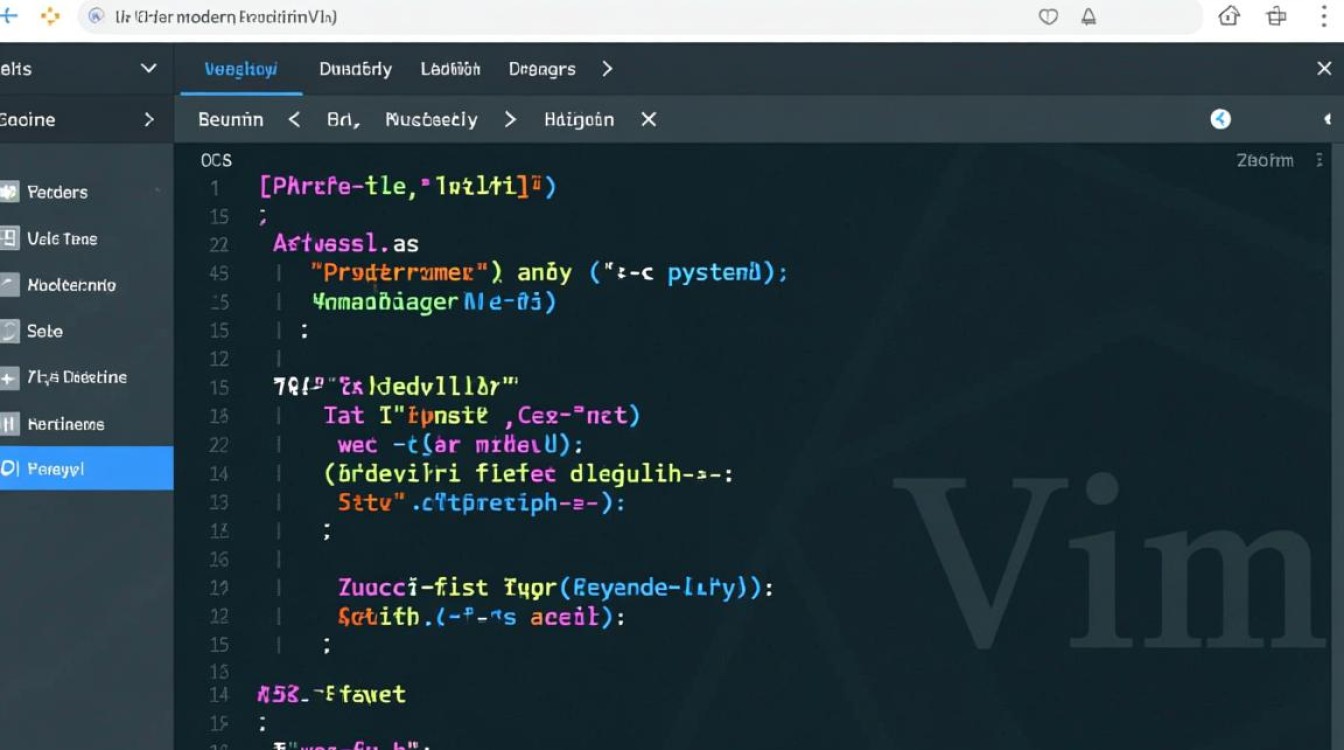Switch to the Duaddrly tab
The image size is (1344, 750).
click(355, 69)
